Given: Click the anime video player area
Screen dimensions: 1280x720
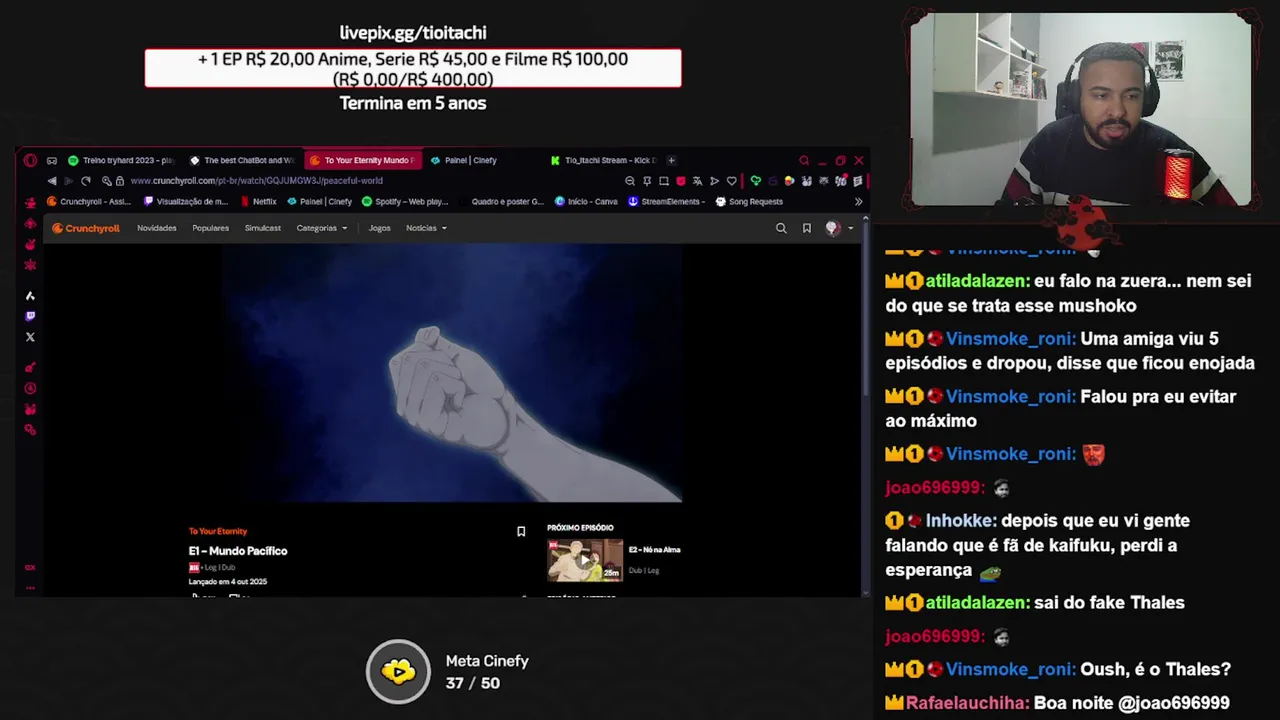Looking at the screenshot, I should tap(453, 372).
